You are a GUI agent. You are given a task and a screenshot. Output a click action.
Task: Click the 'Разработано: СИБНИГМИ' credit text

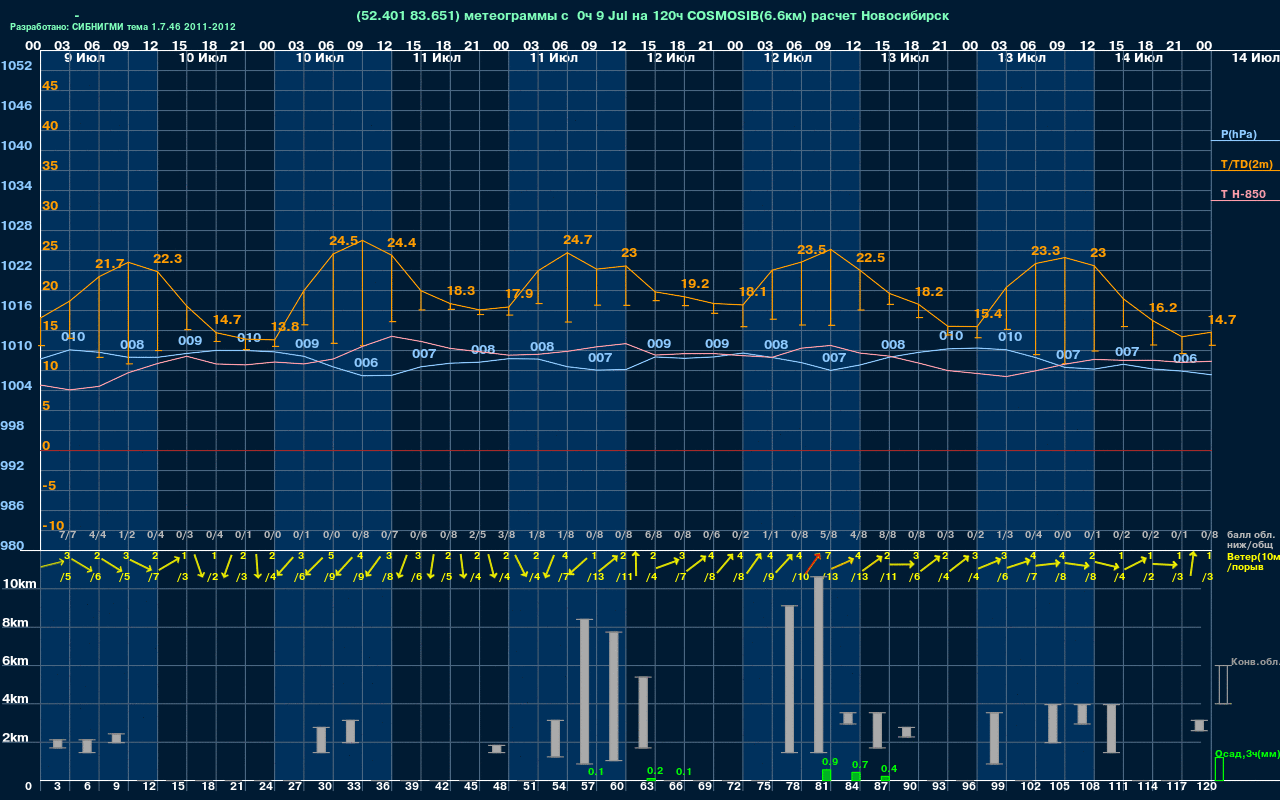[x=123, y=27]
